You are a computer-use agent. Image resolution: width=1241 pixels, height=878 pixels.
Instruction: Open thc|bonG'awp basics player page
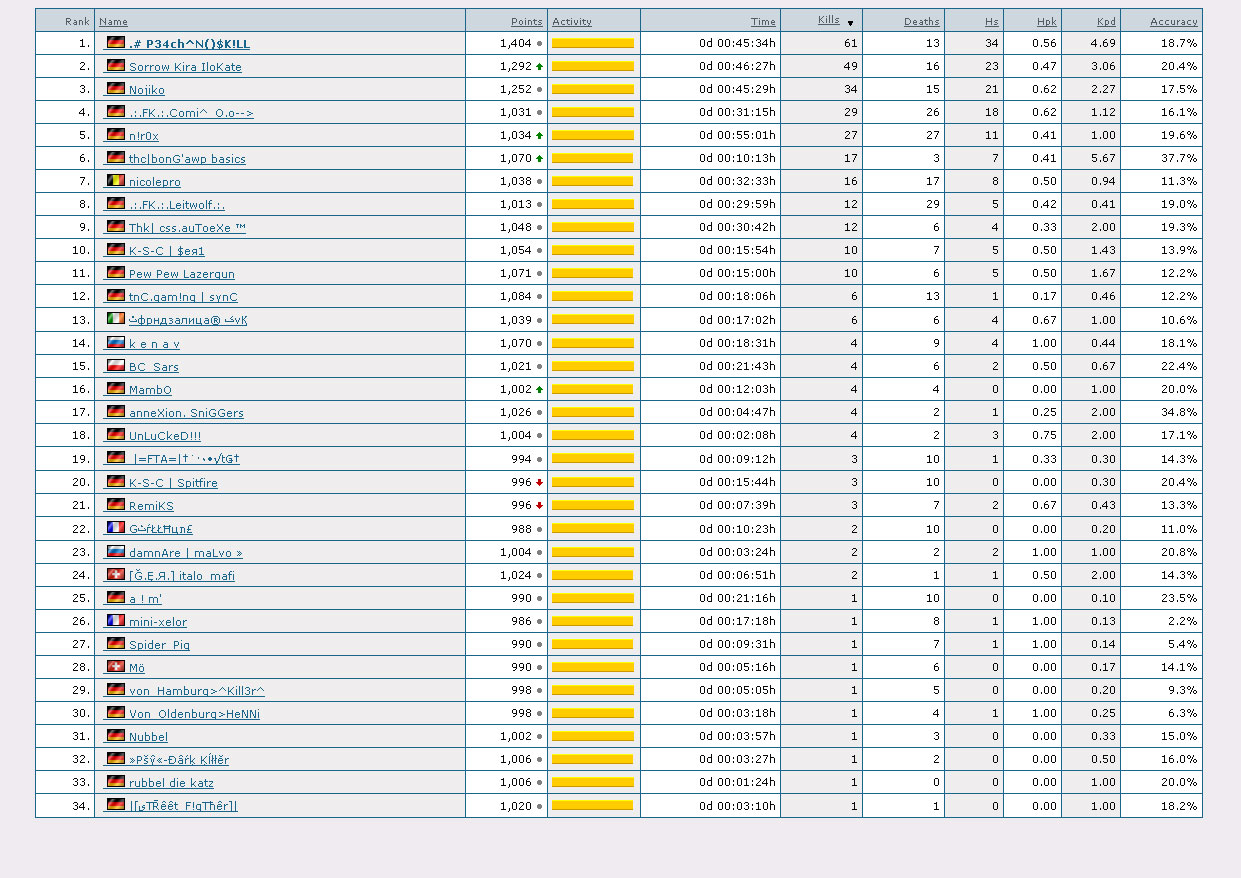[x=186, y=159]
